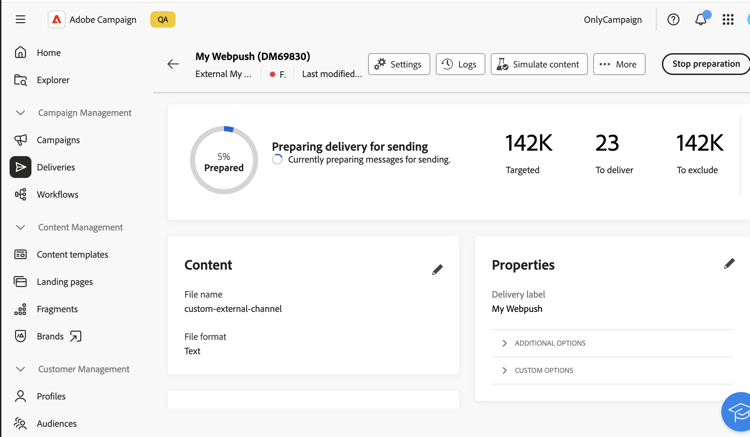Screen dimensions: 750x437
Task: Open the Explorer menu item
Action: point(53,80)
